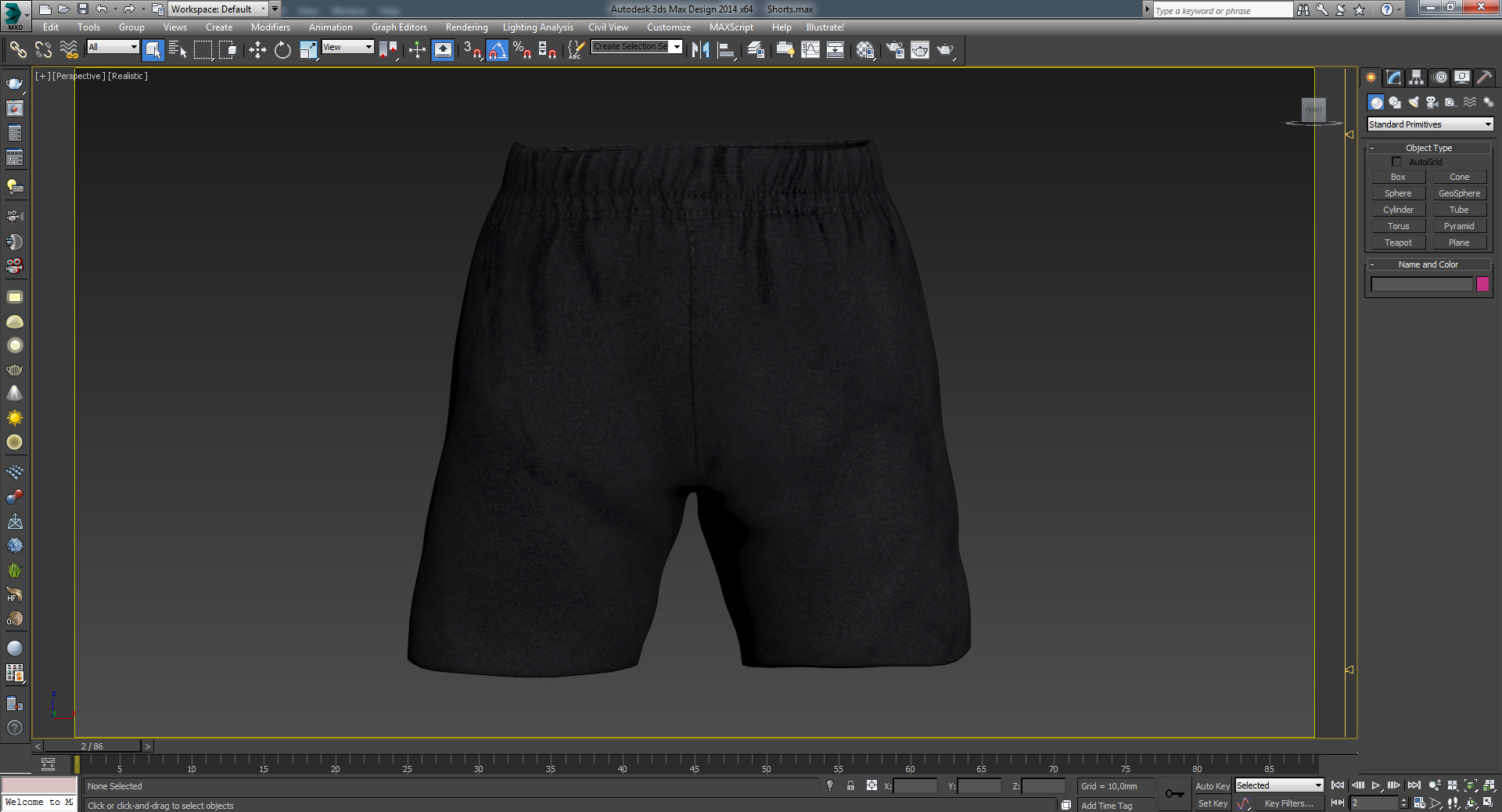Open the Rendering menu
1502x812 pixels.
(466, 27)
